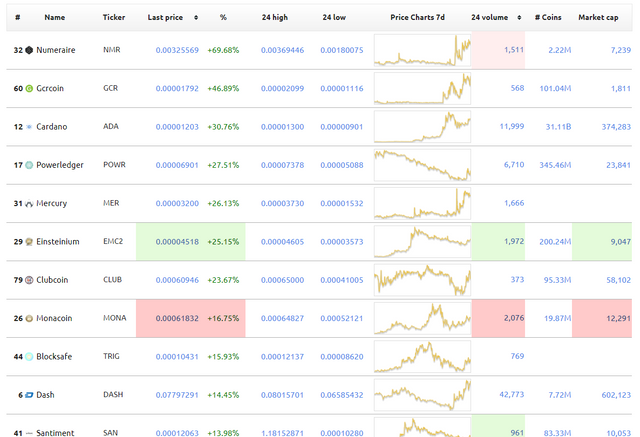Click Santiment 24 high 1.18152871
This screenshot has width=640, height=437.
point(282,433)
